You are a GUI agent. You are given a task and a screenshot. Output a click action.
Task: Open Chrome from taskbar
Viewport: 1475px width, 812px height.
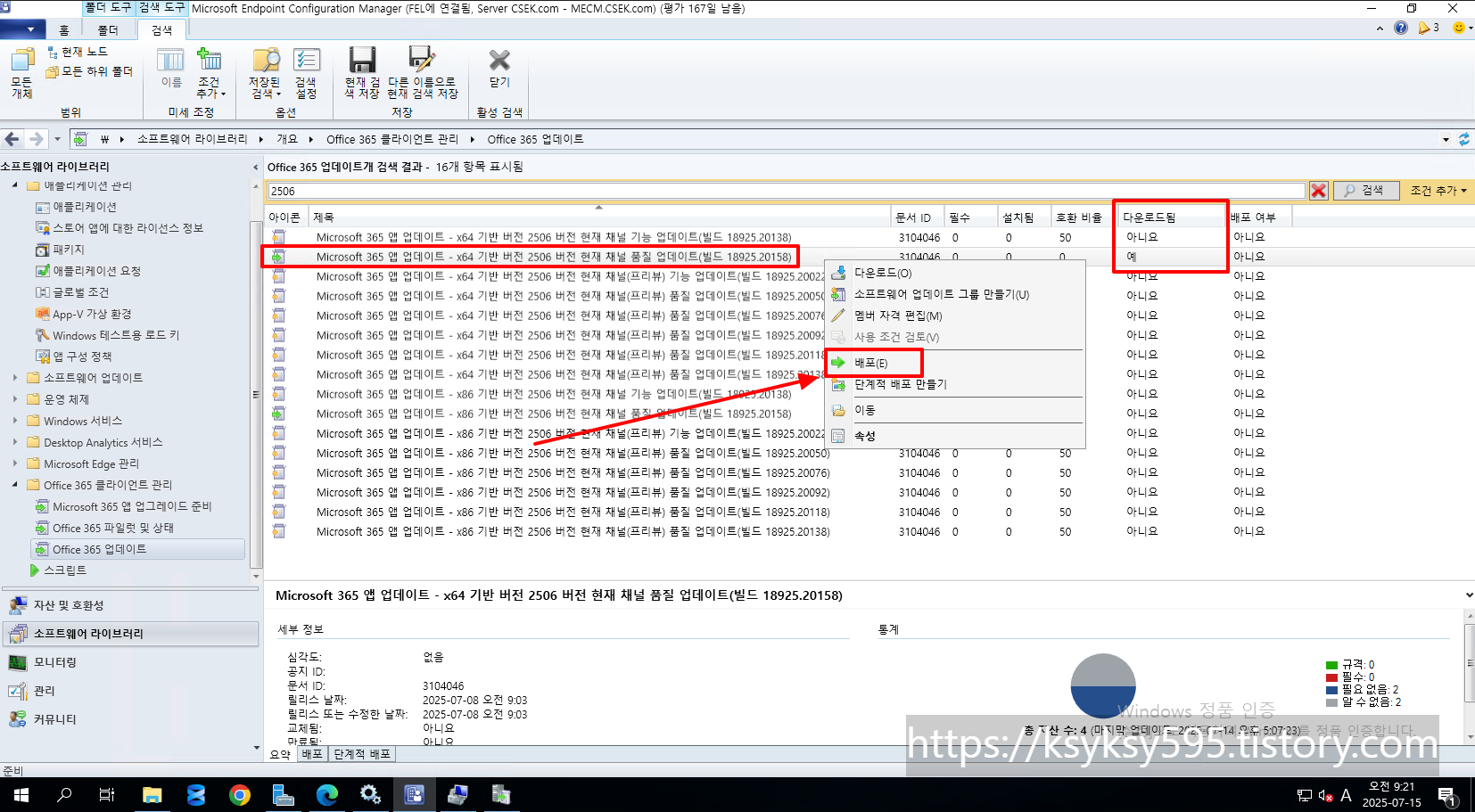[239, 795]
